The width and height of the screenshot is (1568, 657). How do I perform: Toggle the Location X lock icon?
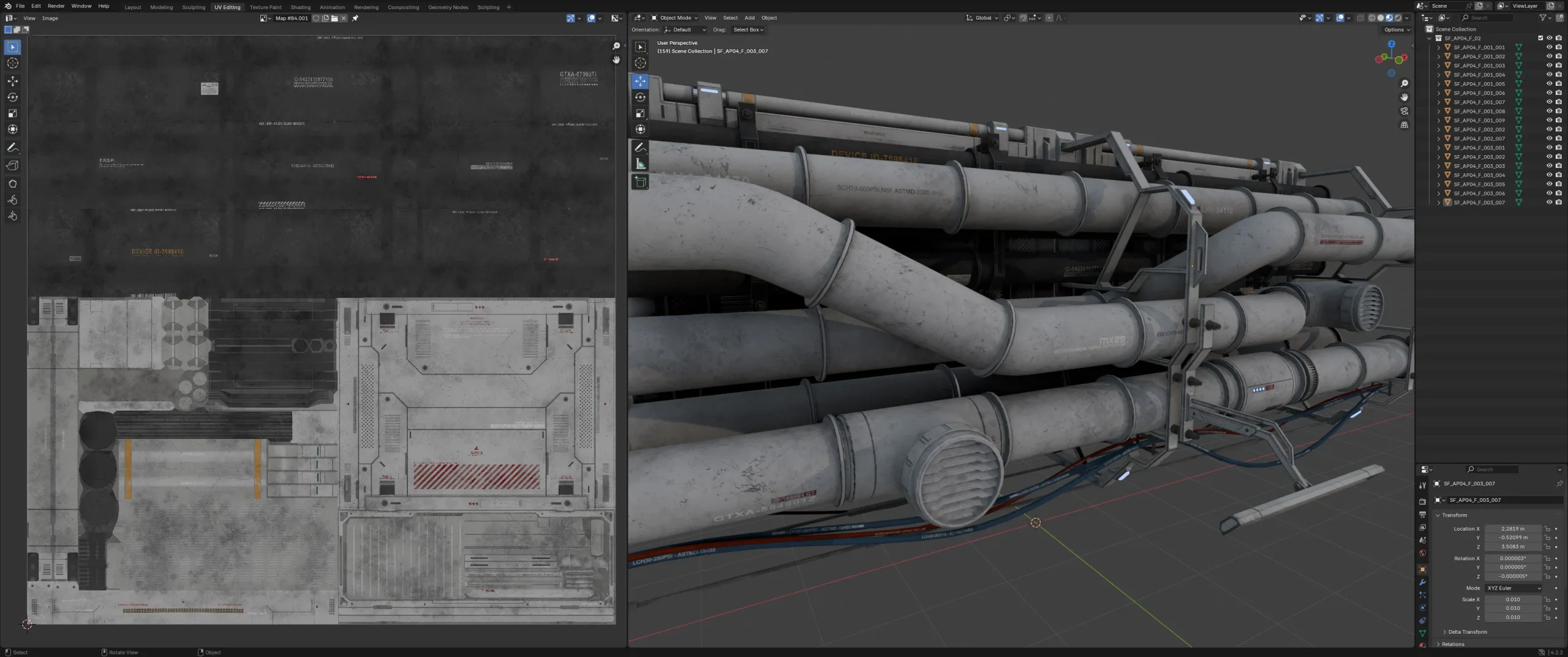[1547, 529]
